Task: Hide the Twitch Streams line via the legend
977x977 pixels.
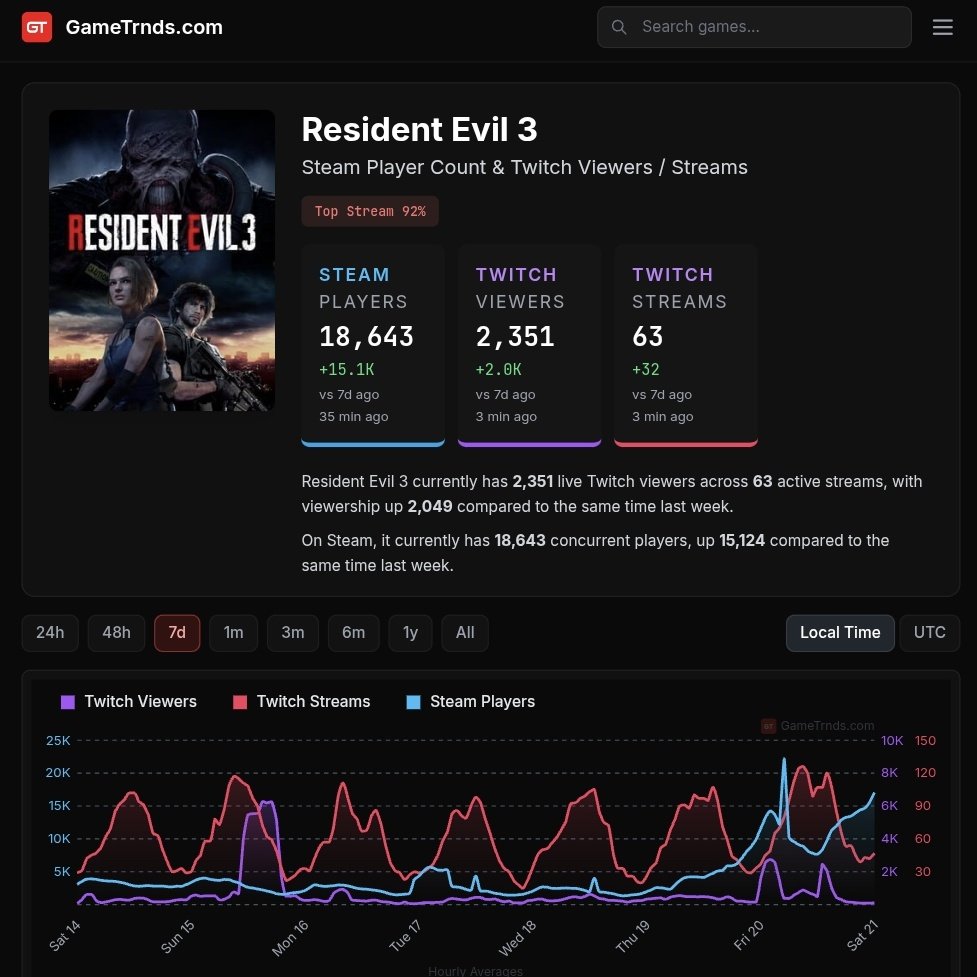Action: point(301,701)
